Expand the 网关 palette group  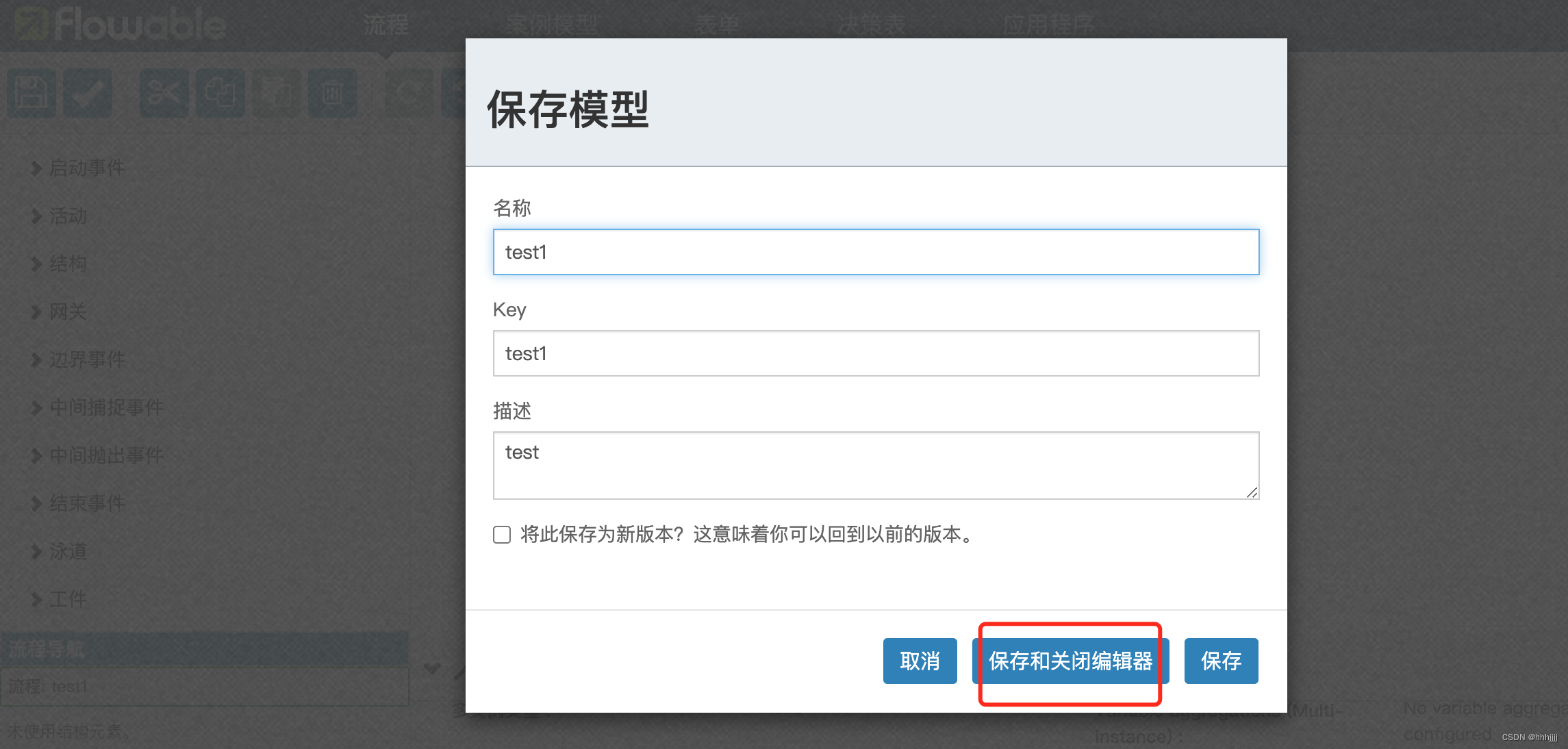[60, 312]
